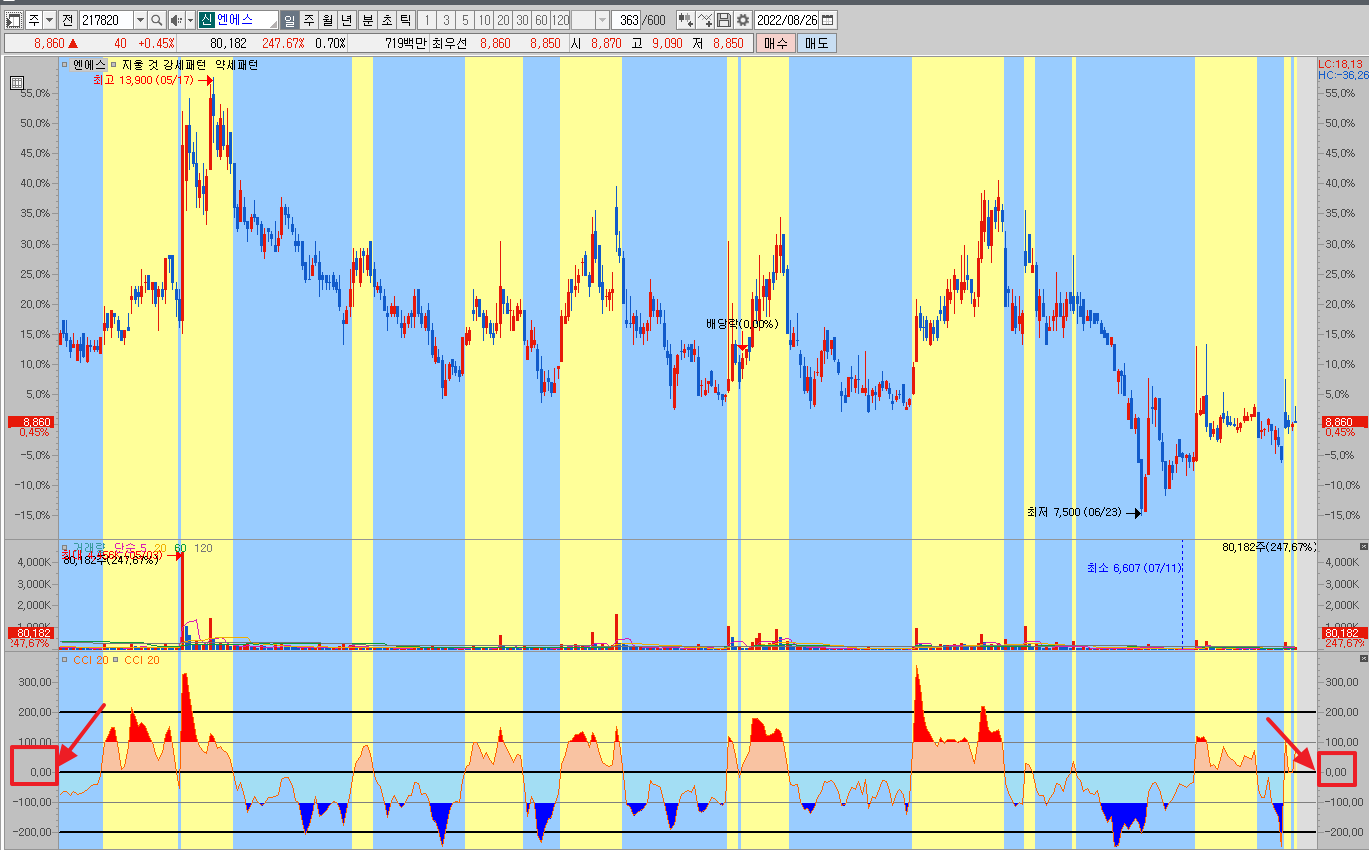Screen dimensions: 1369x850
Task: Select the 일 daily period toggle
Action: coord(289,20)
